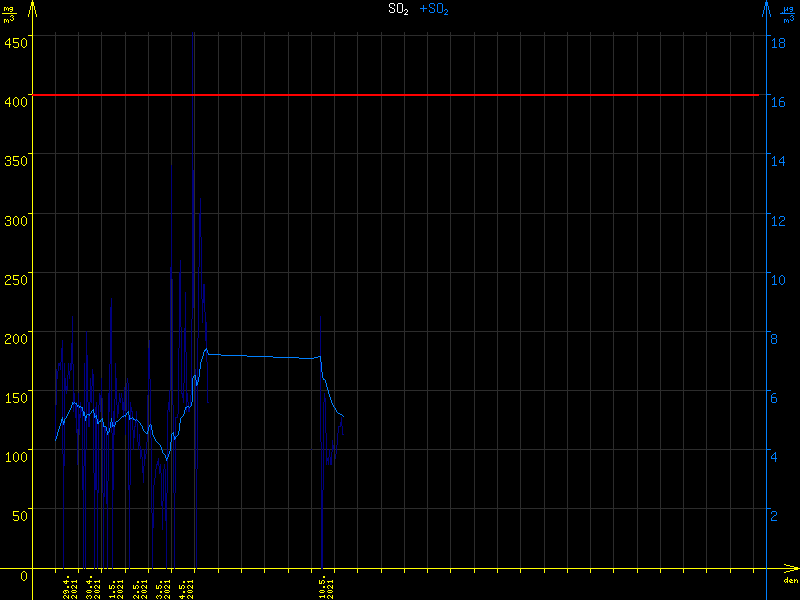
Task: Click the 'den' label on time axis
Action: [789, 581]
